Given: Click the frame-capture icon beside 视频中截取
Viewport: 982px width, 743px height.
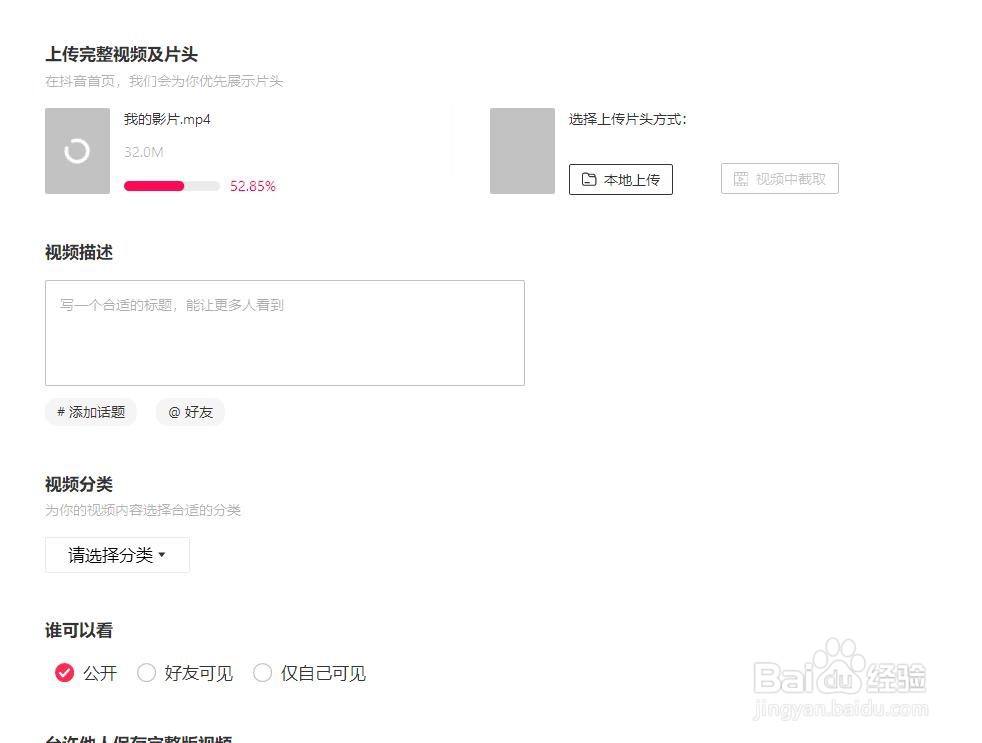Looking at the screenshot, I should pos(741,179).
